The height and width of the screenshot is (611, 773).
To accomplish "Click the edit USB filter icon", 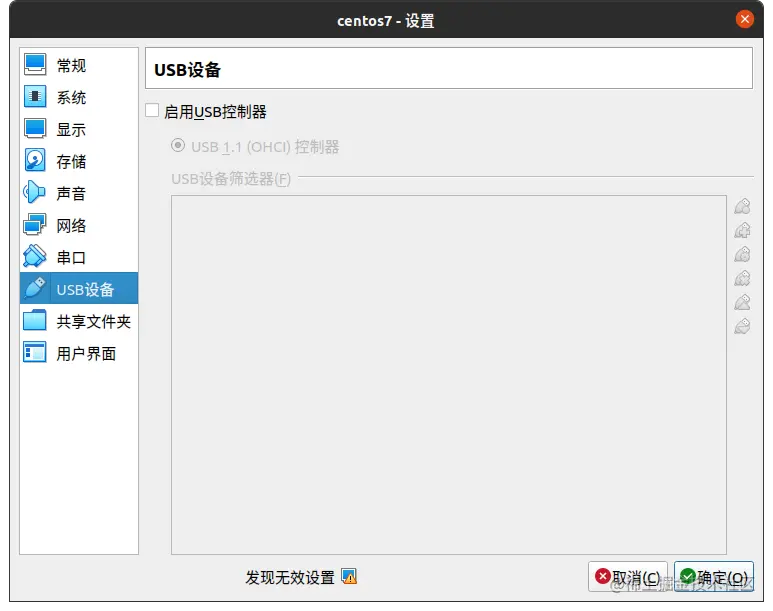I will 742,254.
